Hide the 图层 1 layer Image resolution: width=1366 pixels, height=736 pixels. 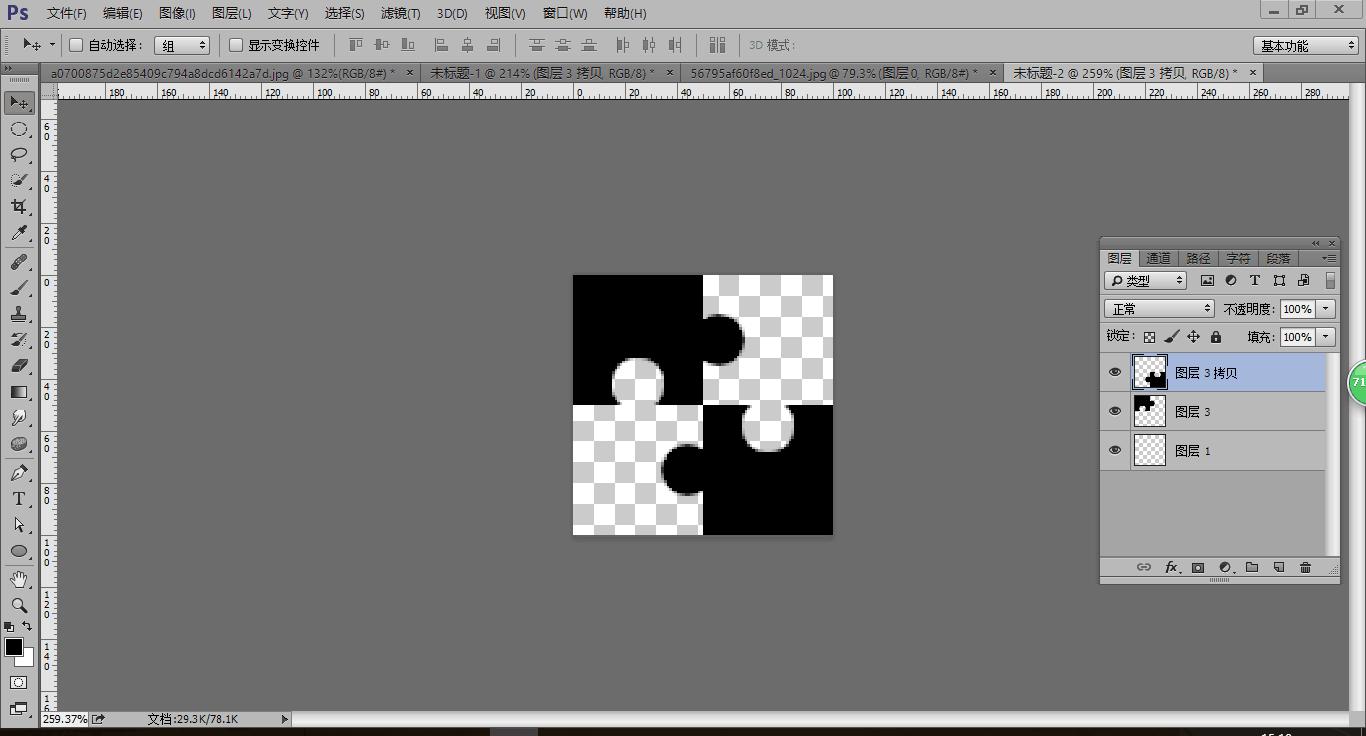1115,450
